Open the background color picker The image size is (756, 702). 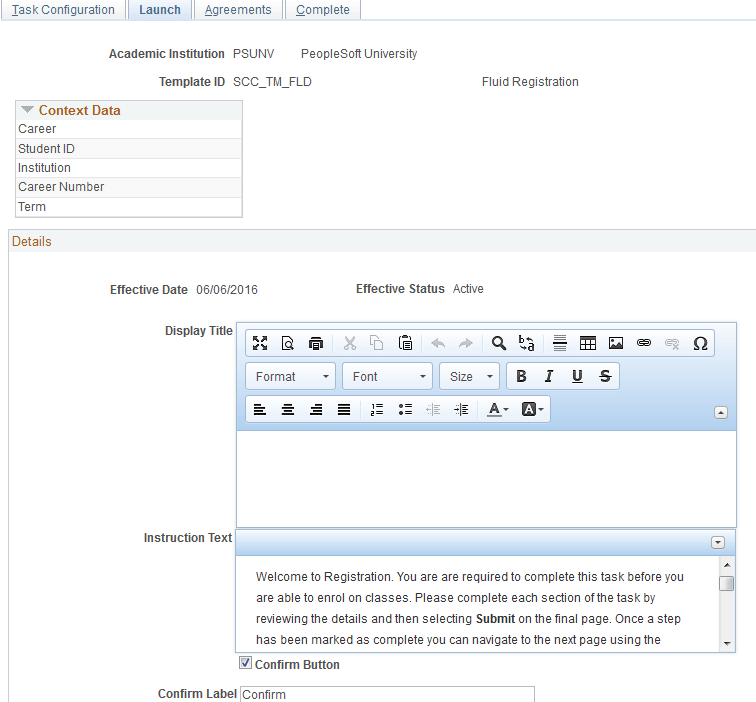coord(532,409)
